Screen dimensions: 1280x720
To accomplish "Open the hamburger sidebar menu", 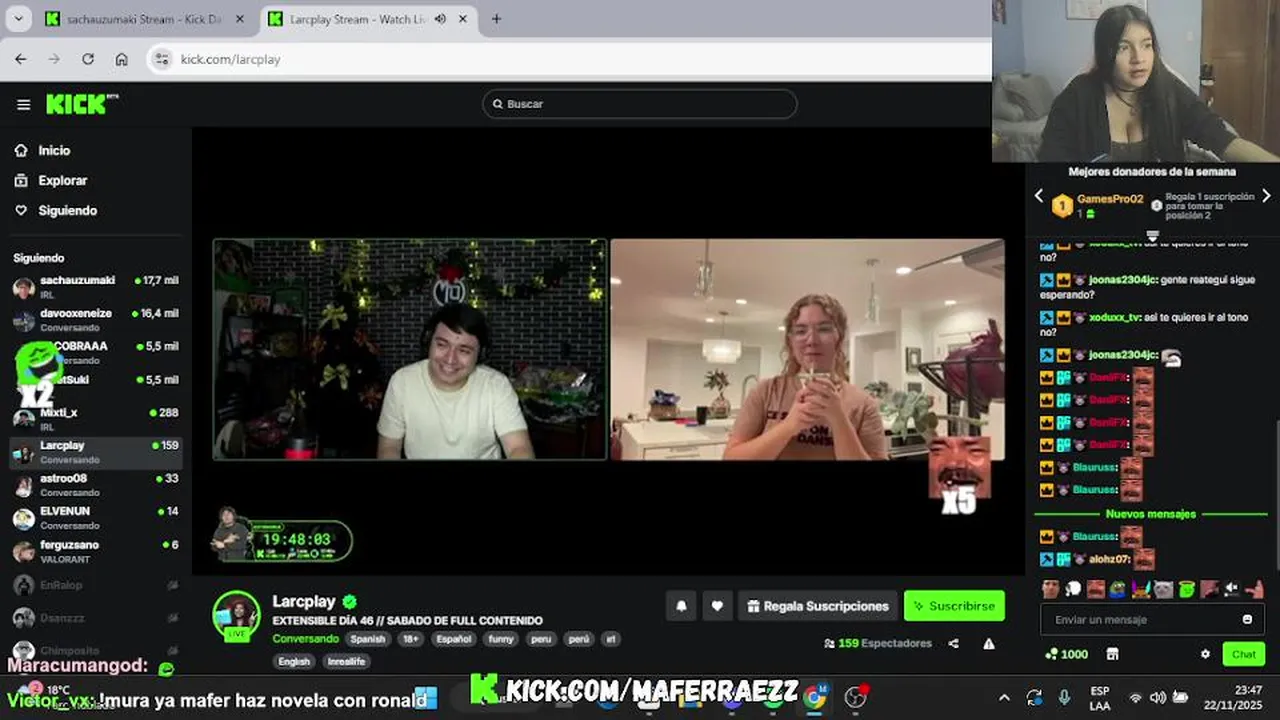I will click(24, 104).
